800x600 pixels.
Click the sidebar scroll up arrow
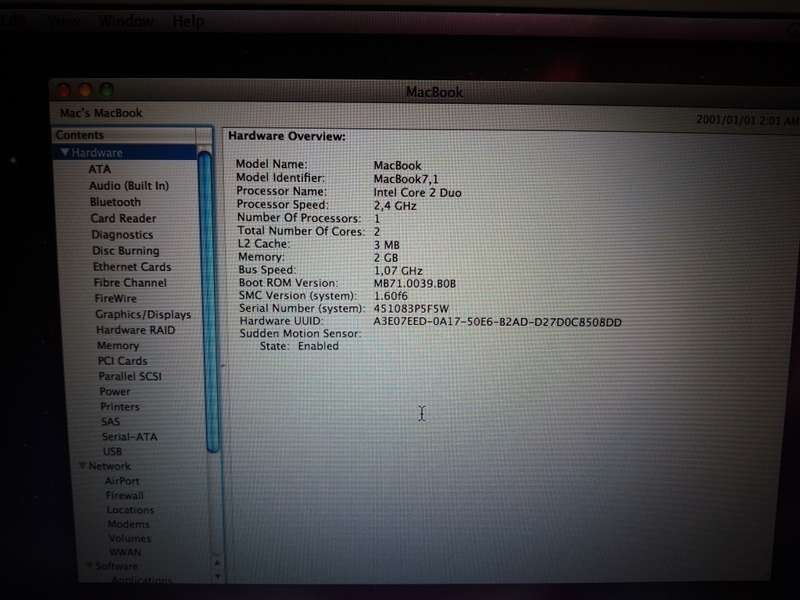tap(217, 563)
